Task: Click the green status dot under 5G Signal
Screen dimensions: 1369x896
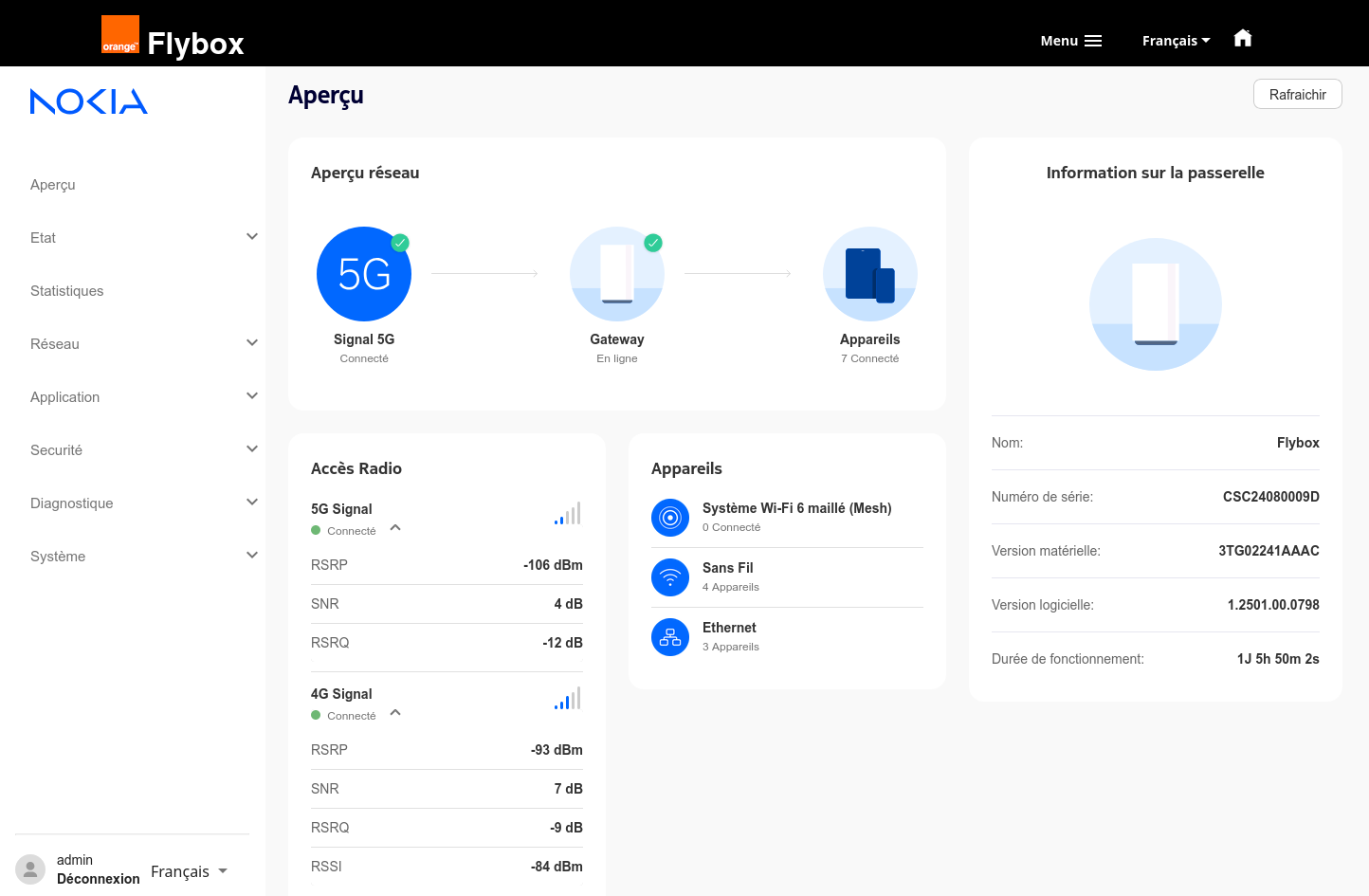Action: (316, 531)
